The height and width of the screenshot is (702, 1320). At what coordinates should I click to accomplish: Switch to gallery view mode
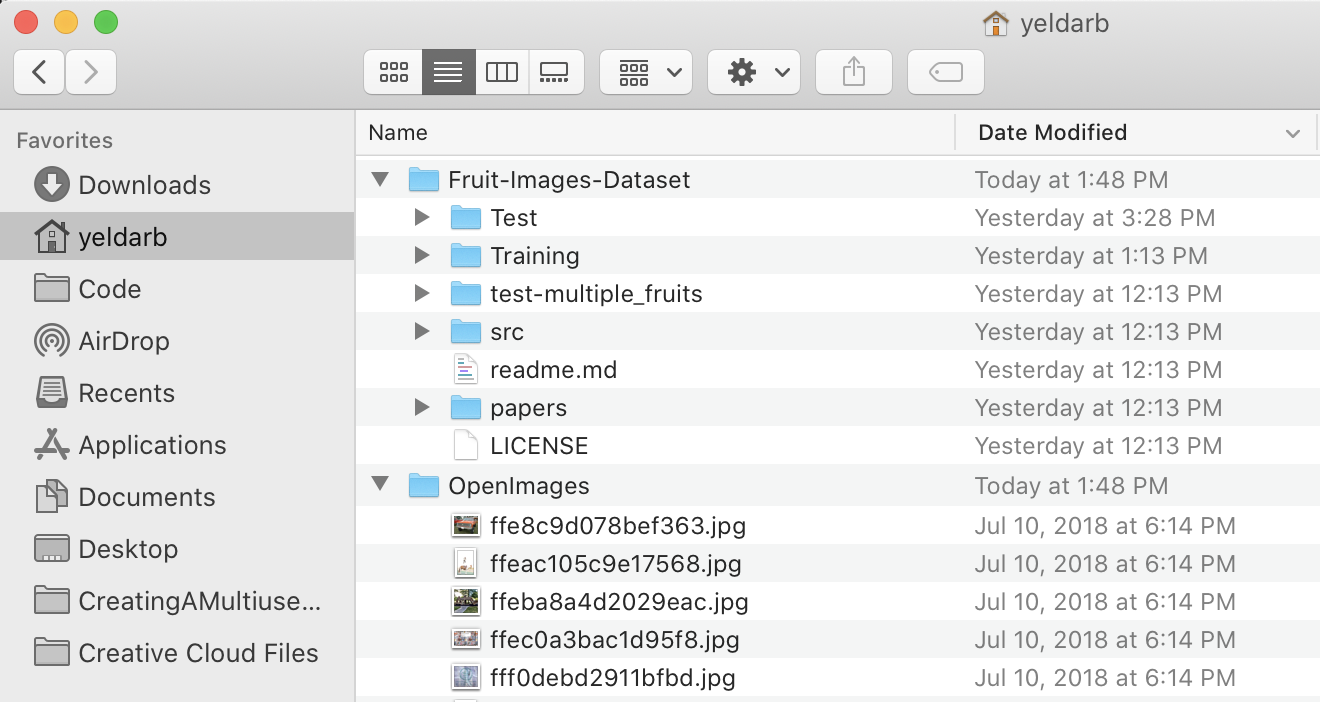click(x=556, y=71)
